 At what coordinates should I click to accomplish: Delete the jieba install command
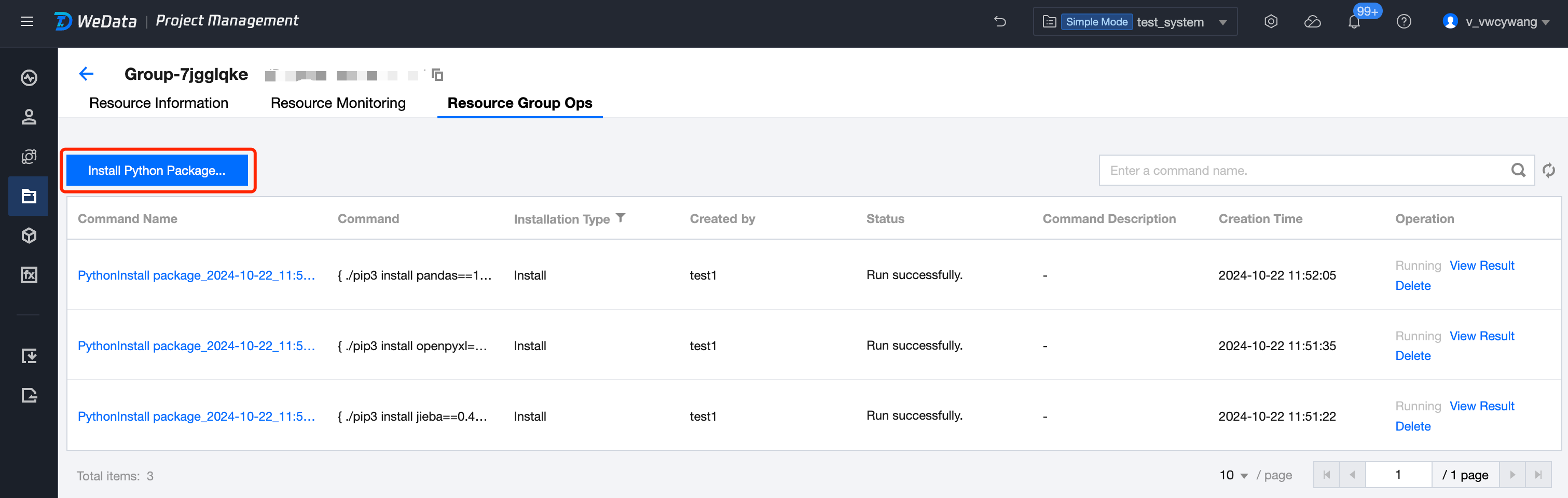[1412, 426]
